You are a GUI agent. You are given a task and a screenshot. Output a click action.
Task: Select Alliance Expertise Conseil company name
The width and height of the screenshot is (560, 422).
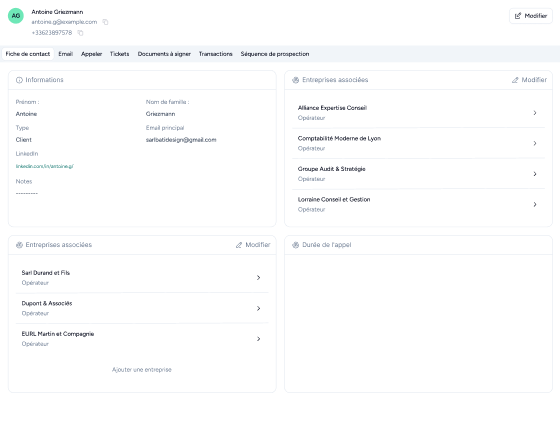(x=332, y=108)
